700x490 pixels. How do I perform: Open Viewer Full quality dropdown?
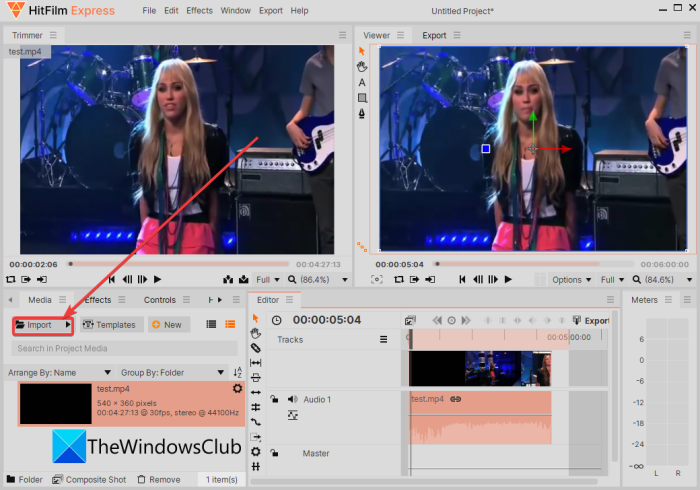click(612, 280)
